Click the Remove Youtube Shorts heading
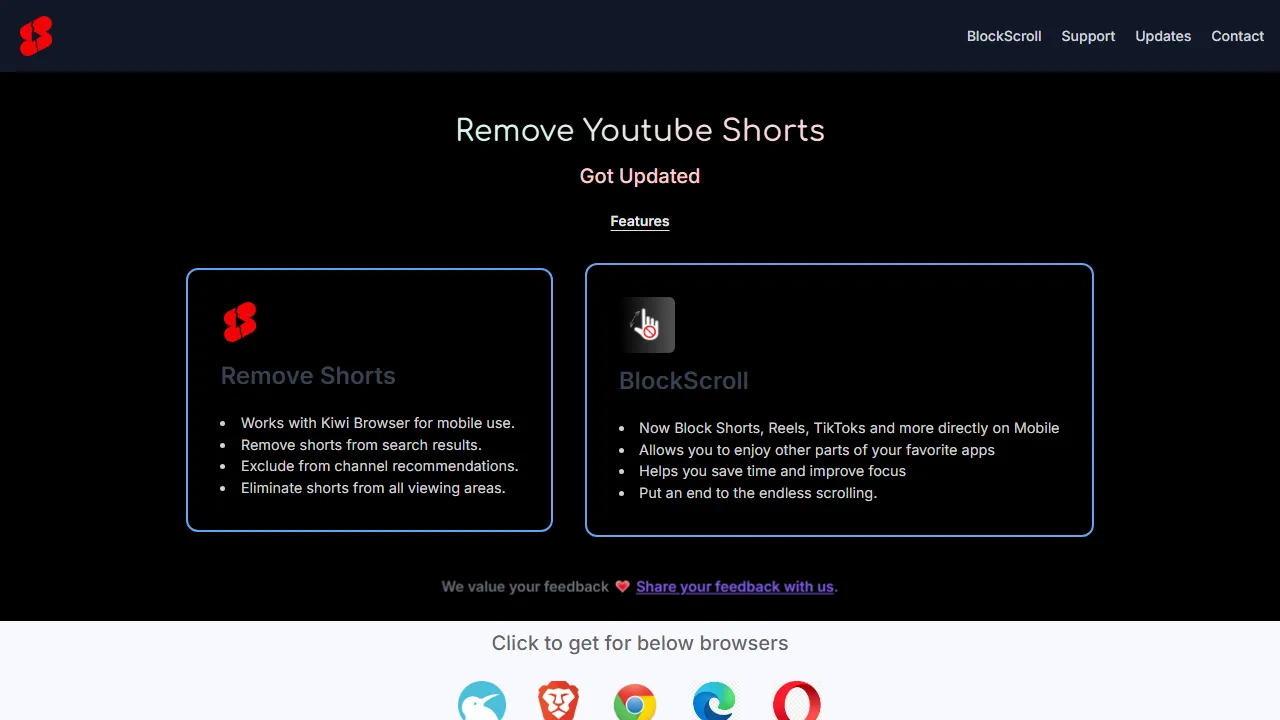The height and width of the screenshot is (720, 1280). [640, 130]
